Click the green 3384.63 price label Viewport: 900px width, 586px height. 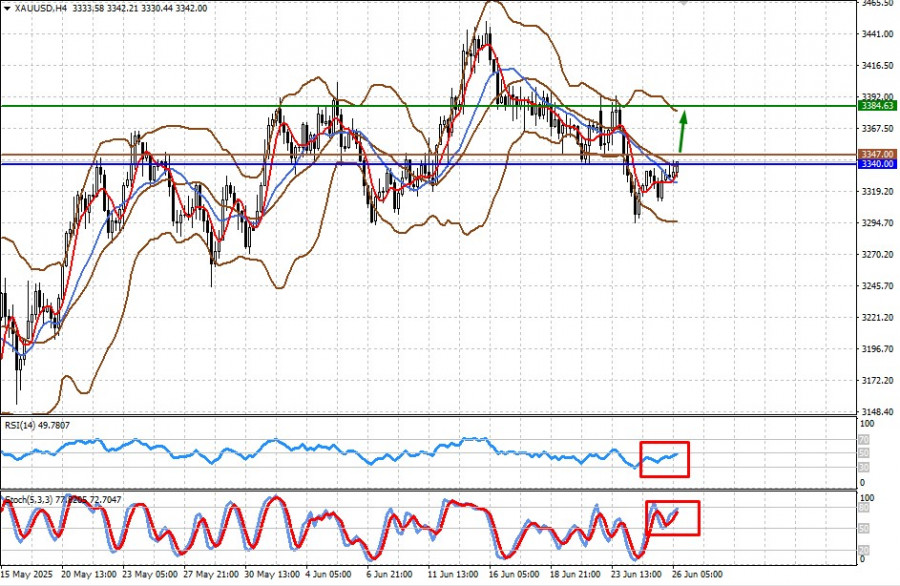pos(878,106)
